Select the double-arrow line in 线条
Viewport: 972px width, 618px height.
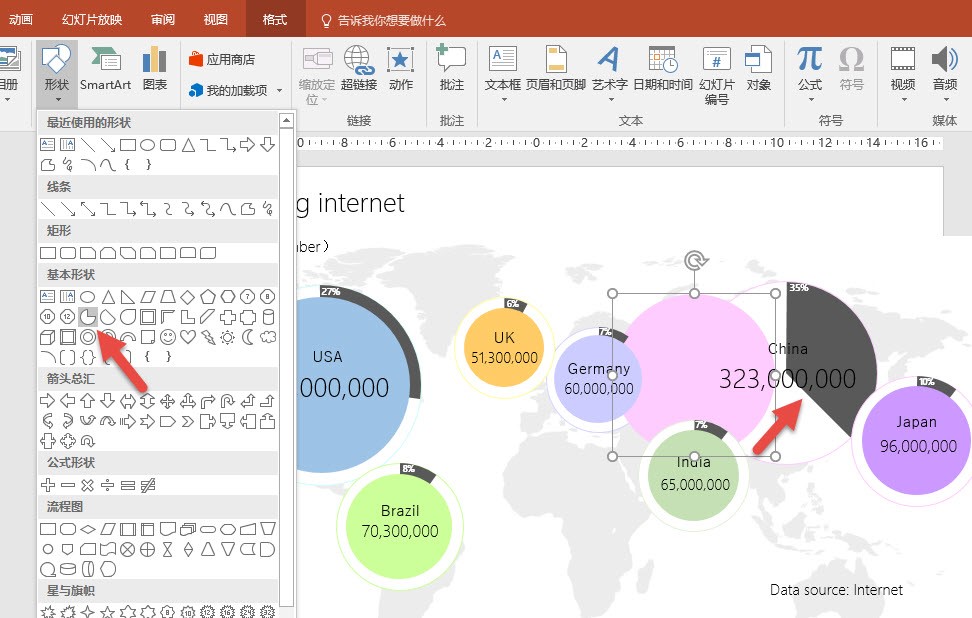point(88,209)
